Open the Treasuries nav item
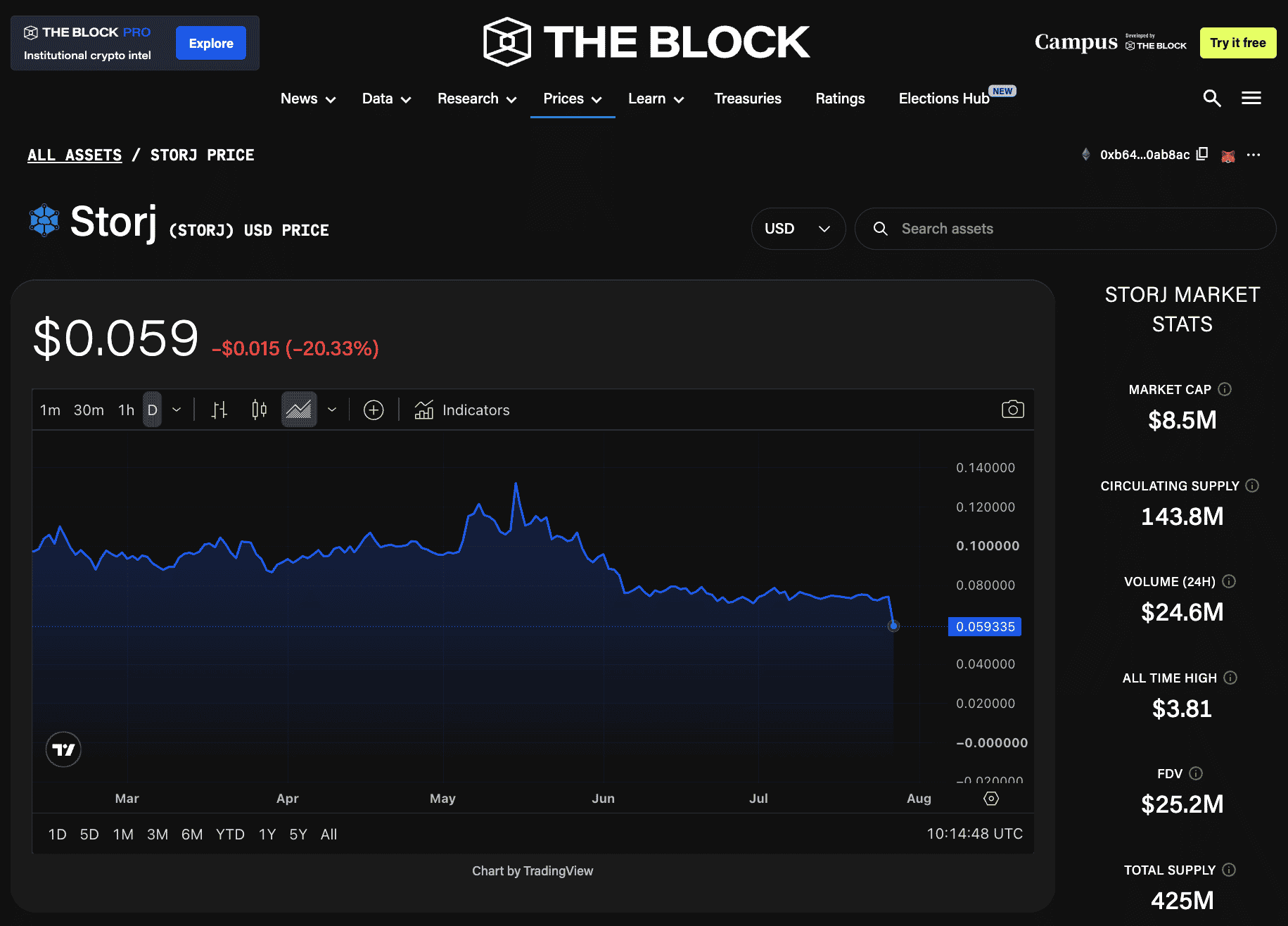The image size is (1288, 926). (x=748, y=99)
